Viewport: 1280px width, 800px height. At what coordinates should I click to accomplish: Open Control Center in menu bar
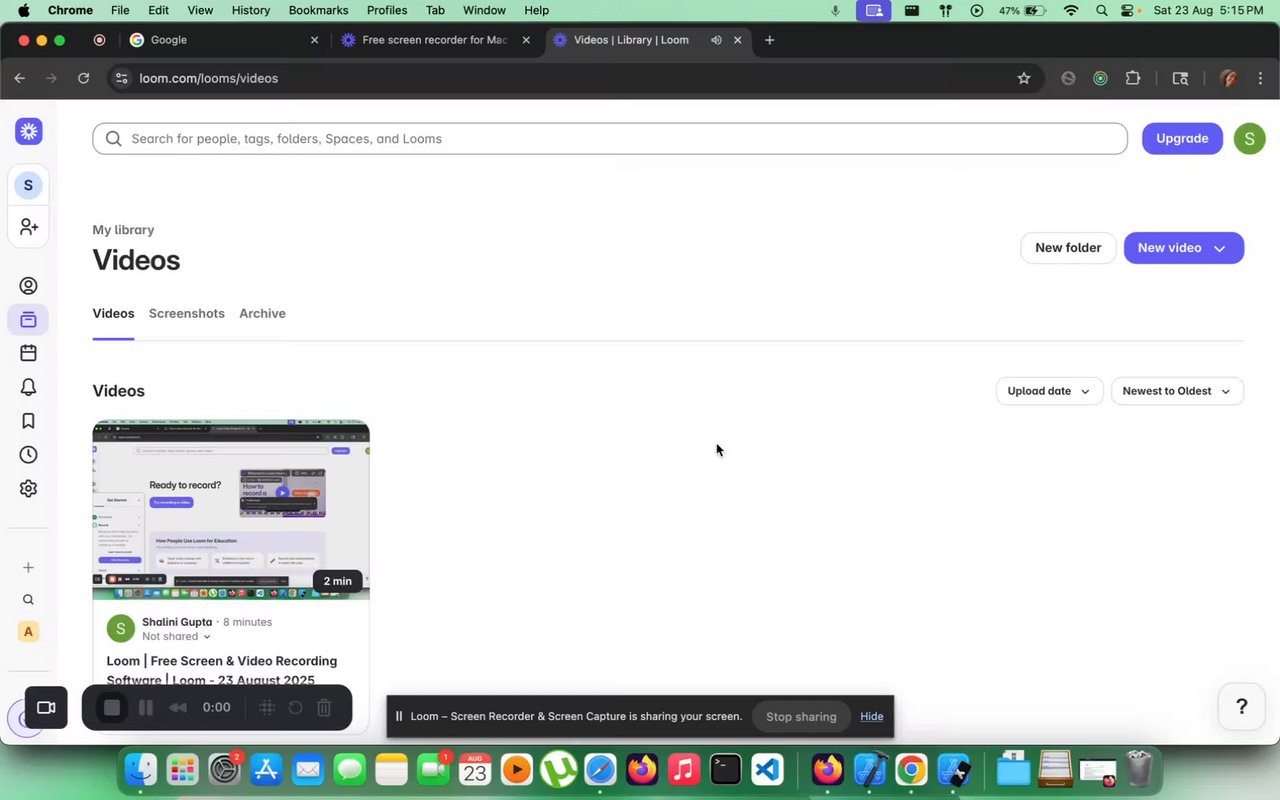pyautogui.click(x=1128, y=10)
